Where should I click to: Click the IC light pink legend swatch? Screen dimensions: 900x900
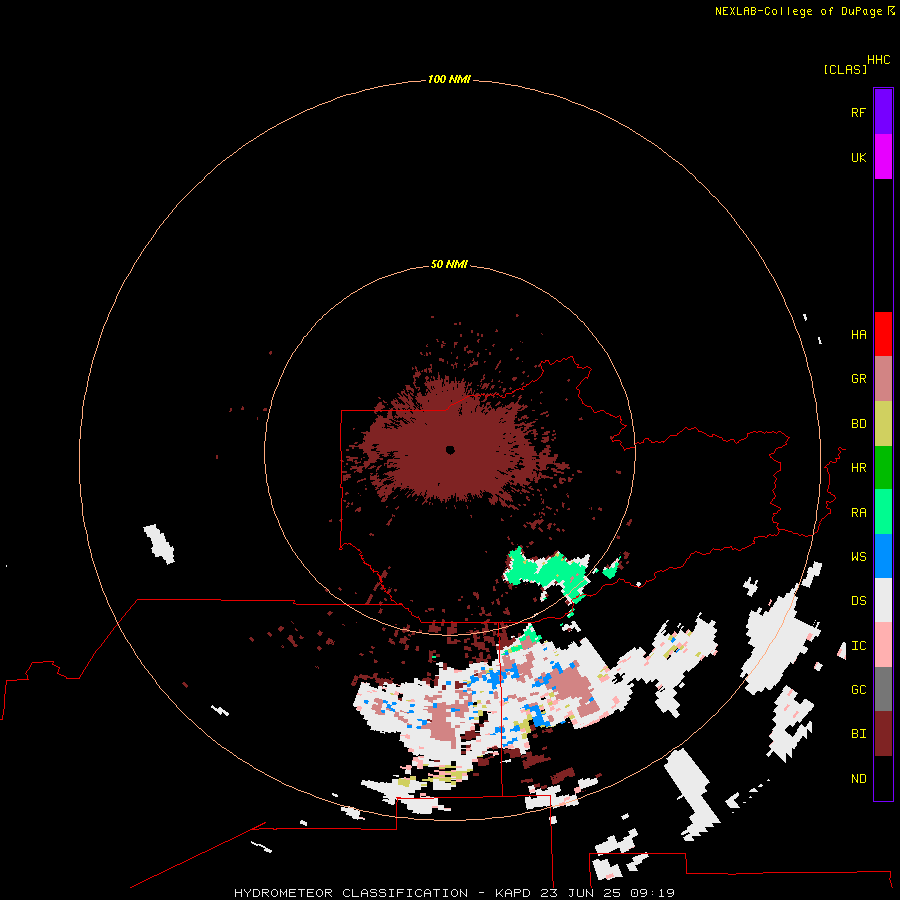[x=883, y=645]
